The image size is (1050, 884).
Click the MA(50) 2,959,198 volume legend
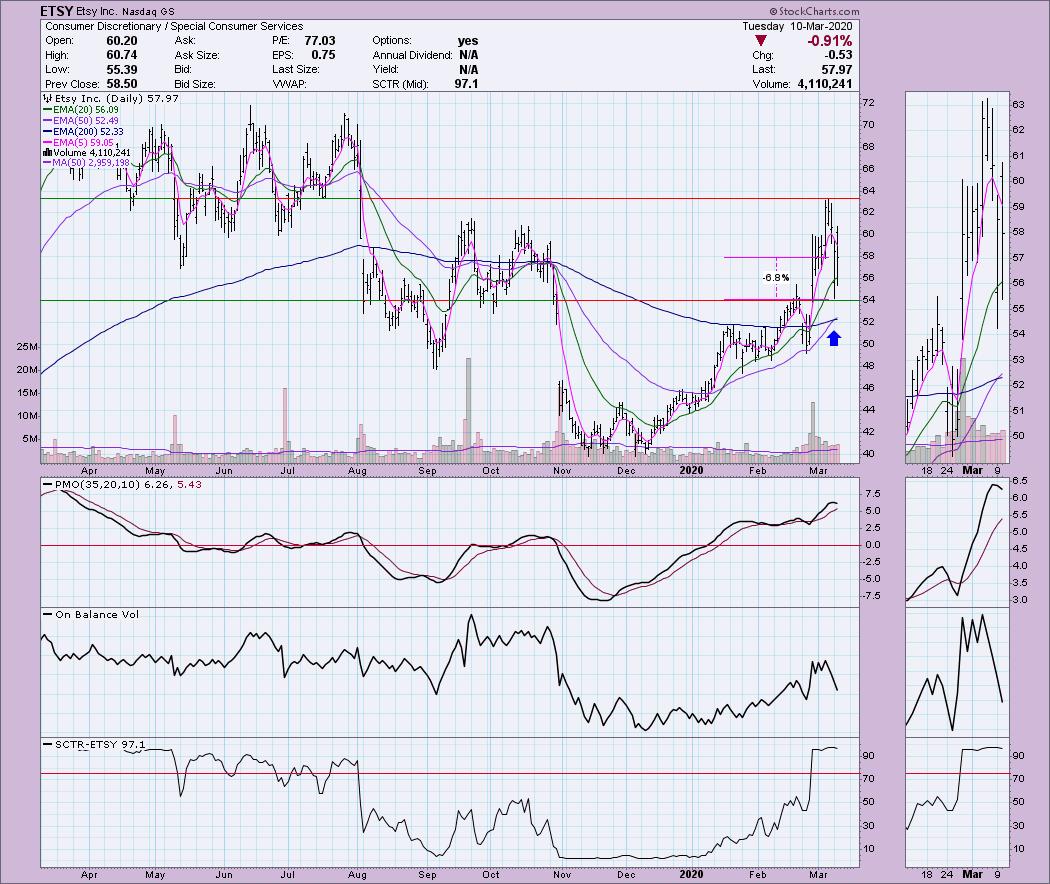(x=86, y=163)
